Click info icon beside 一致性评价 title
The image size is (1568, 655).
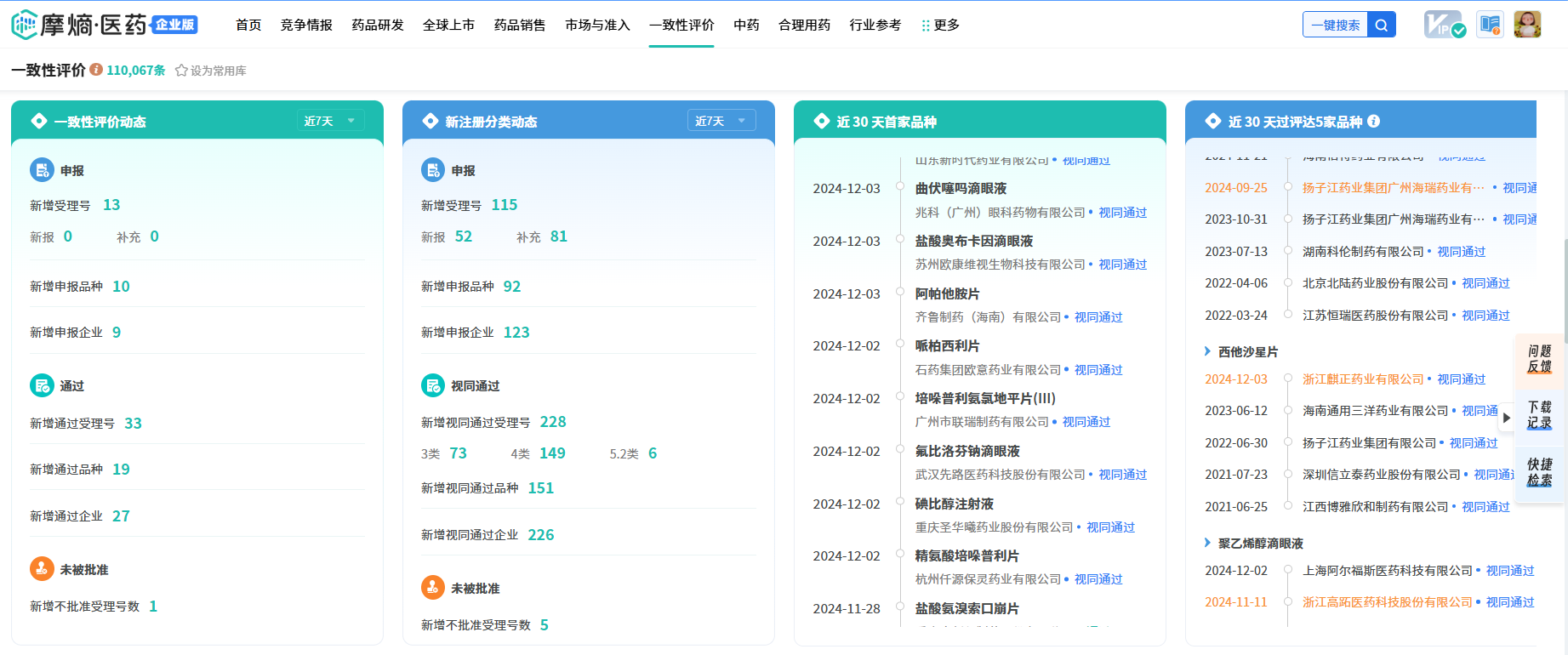[x=96, y=70]
